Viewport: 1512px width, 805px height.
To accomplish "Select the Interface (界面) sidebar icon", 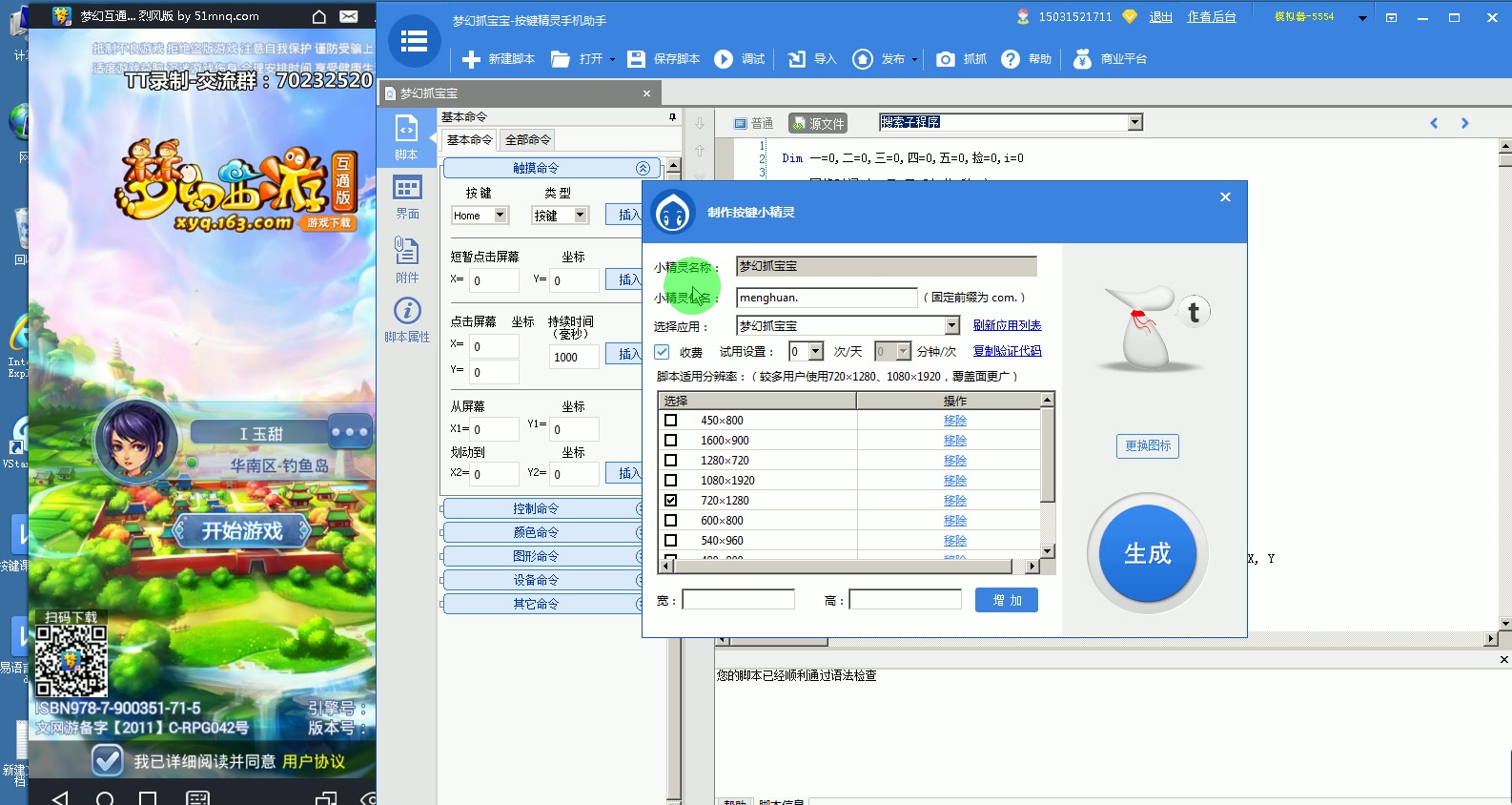I will pyautogui.click(x=407, y=197).
